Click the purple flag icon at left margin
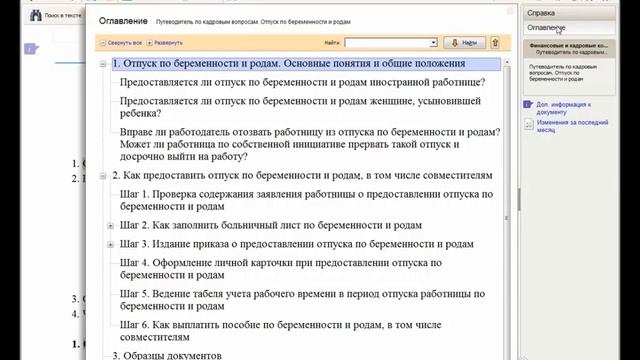The height and width of the screenshot is (360, 640). tap(31, 49)
